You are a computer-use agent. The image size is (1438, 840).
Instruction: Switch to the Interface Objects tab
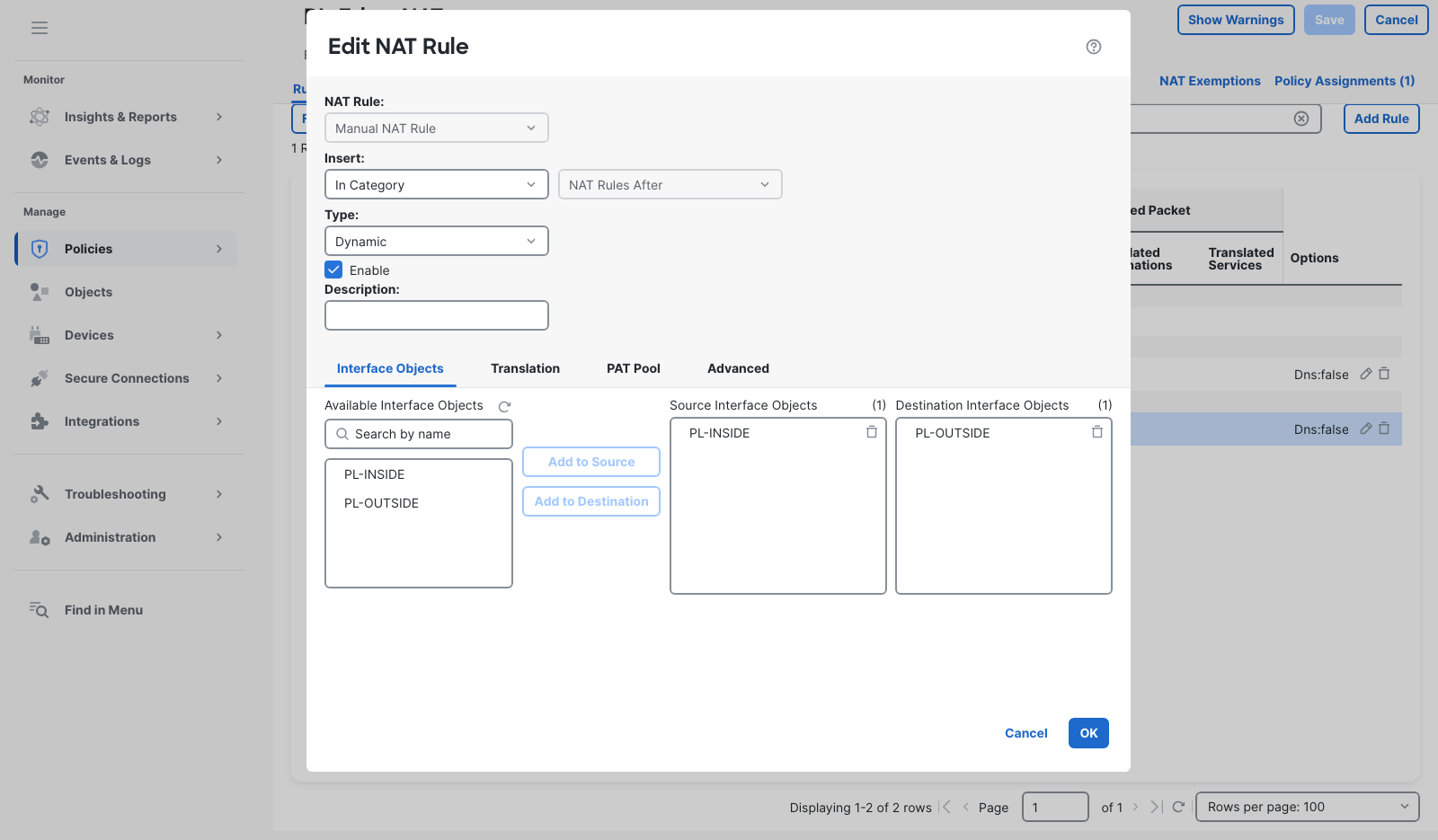[x=390, y=368]
